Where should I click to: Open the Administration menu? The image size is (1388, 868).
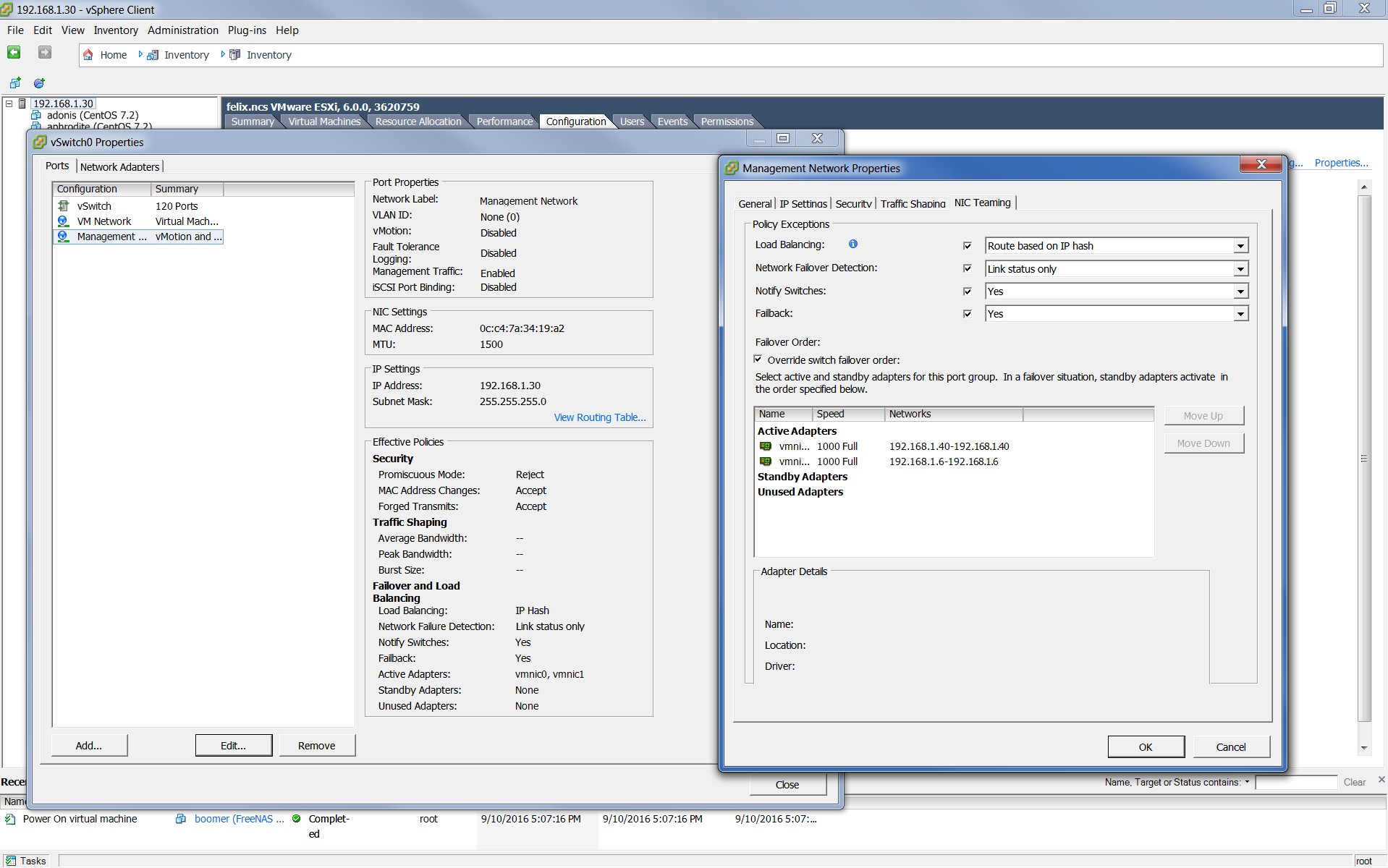pyautogui.click(x=183, y=30)
